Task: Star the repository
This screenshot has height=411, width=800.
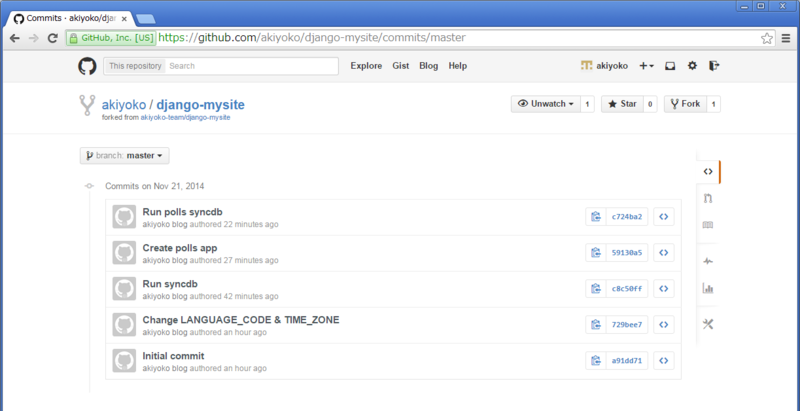Action: [622, 104]
